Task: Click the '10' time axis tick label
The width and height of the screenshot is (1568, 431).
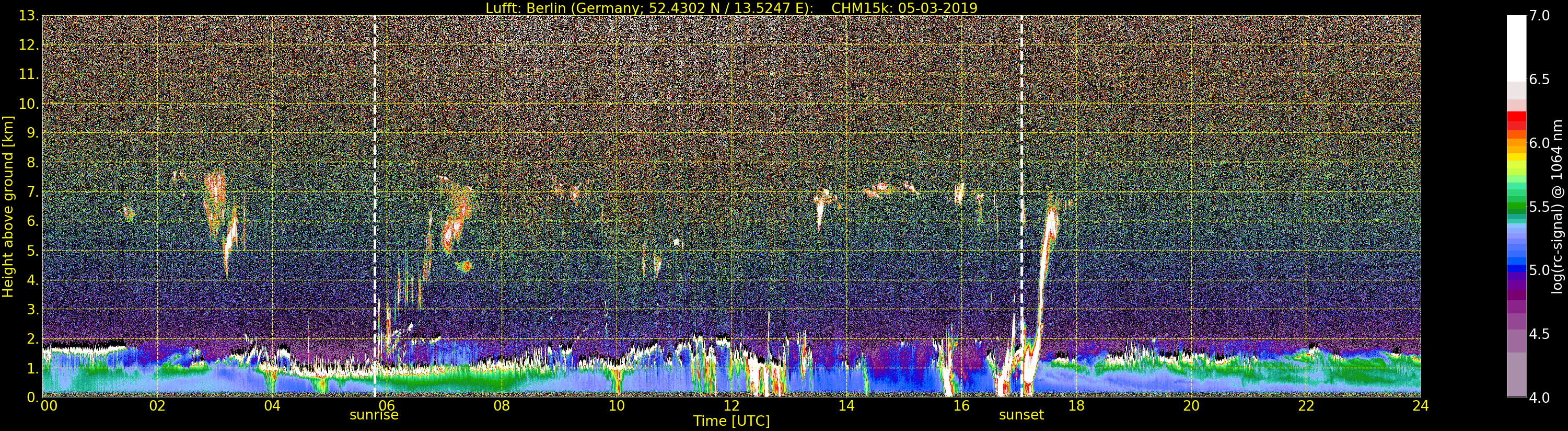Action: coord(617,406)
